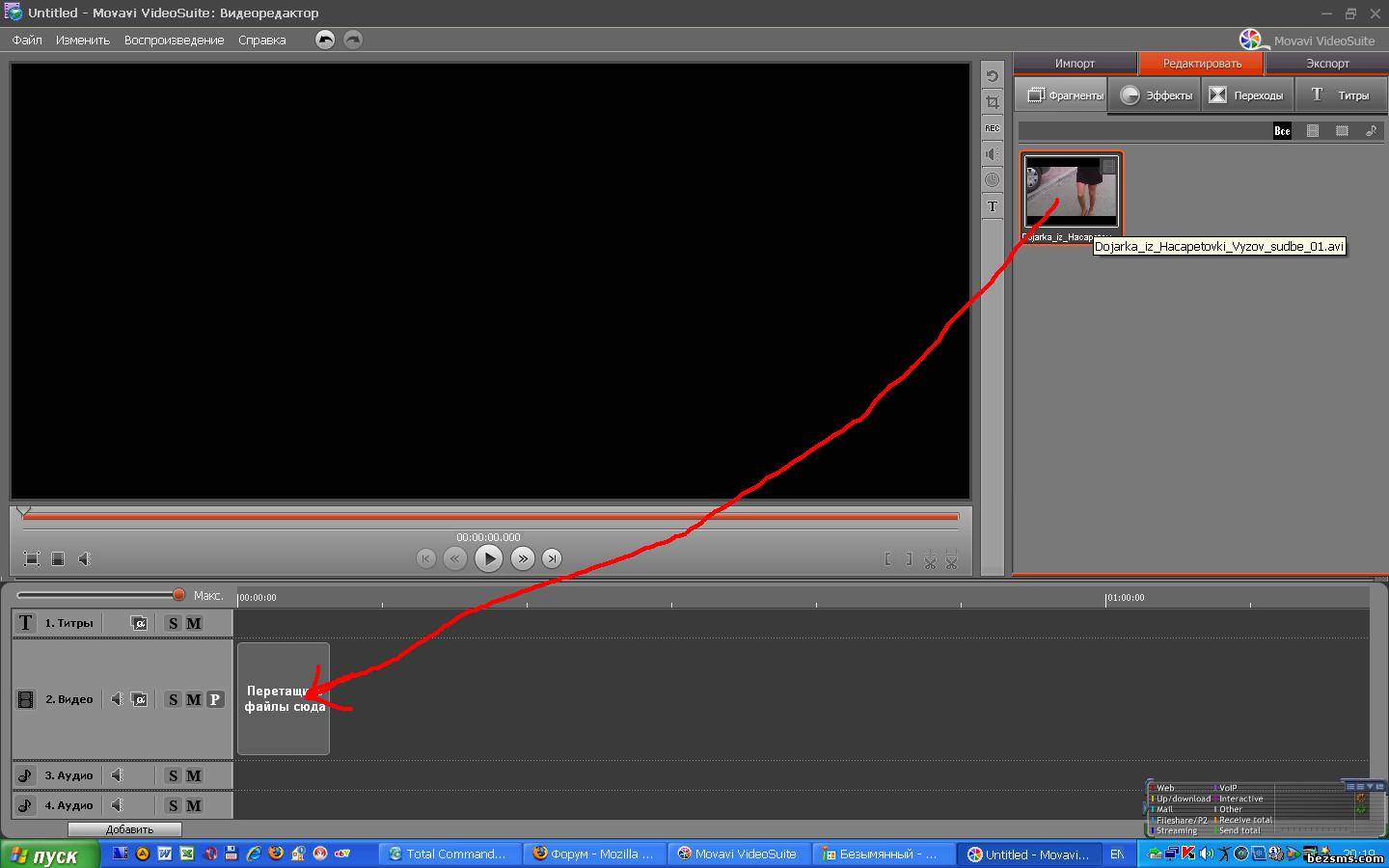Open the volume adjustment tool beside preview
Screen dimensions: 1389x868
pos(992,154)
